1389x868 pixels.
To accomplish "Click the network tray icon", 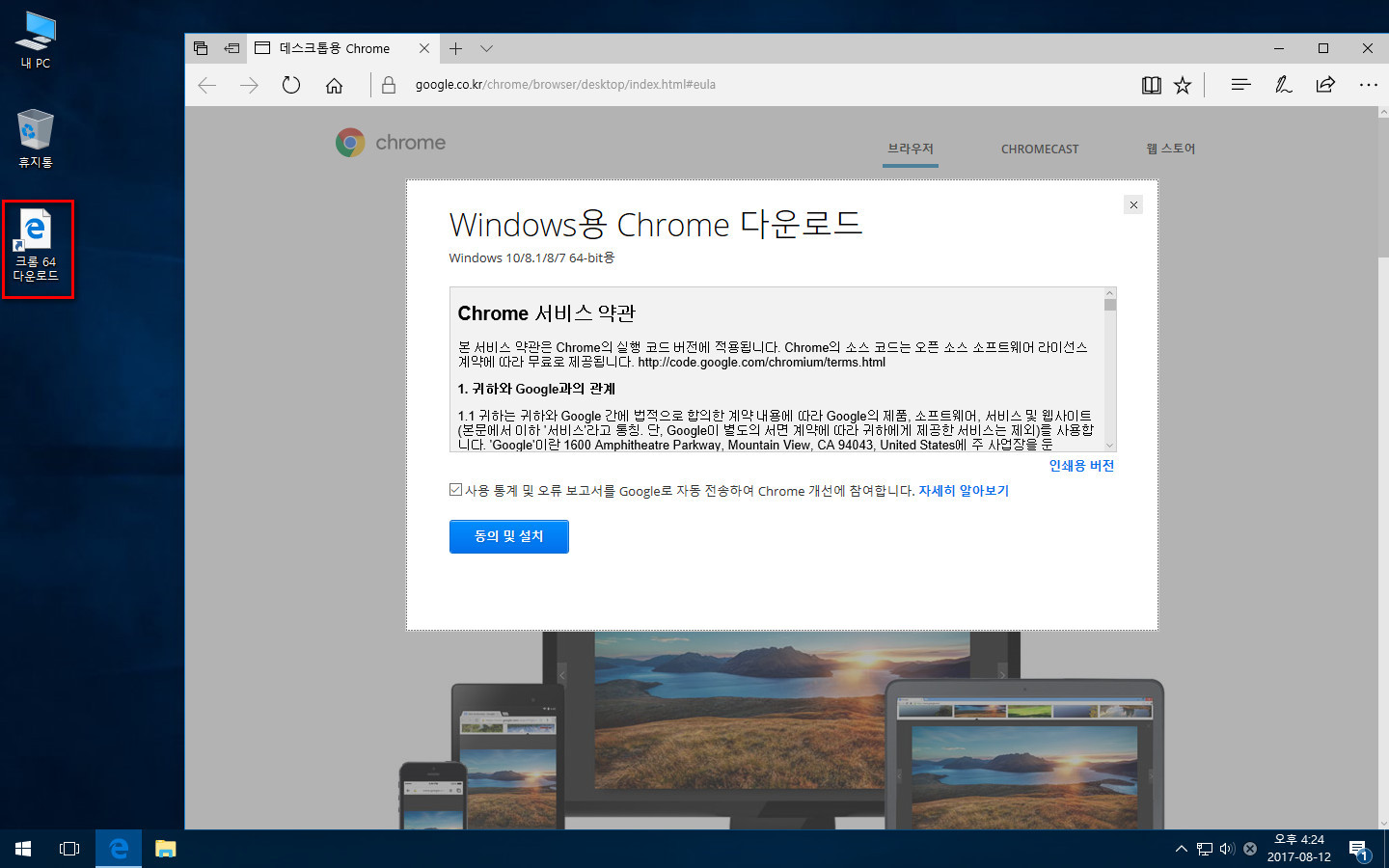I will pos(1205,849).
